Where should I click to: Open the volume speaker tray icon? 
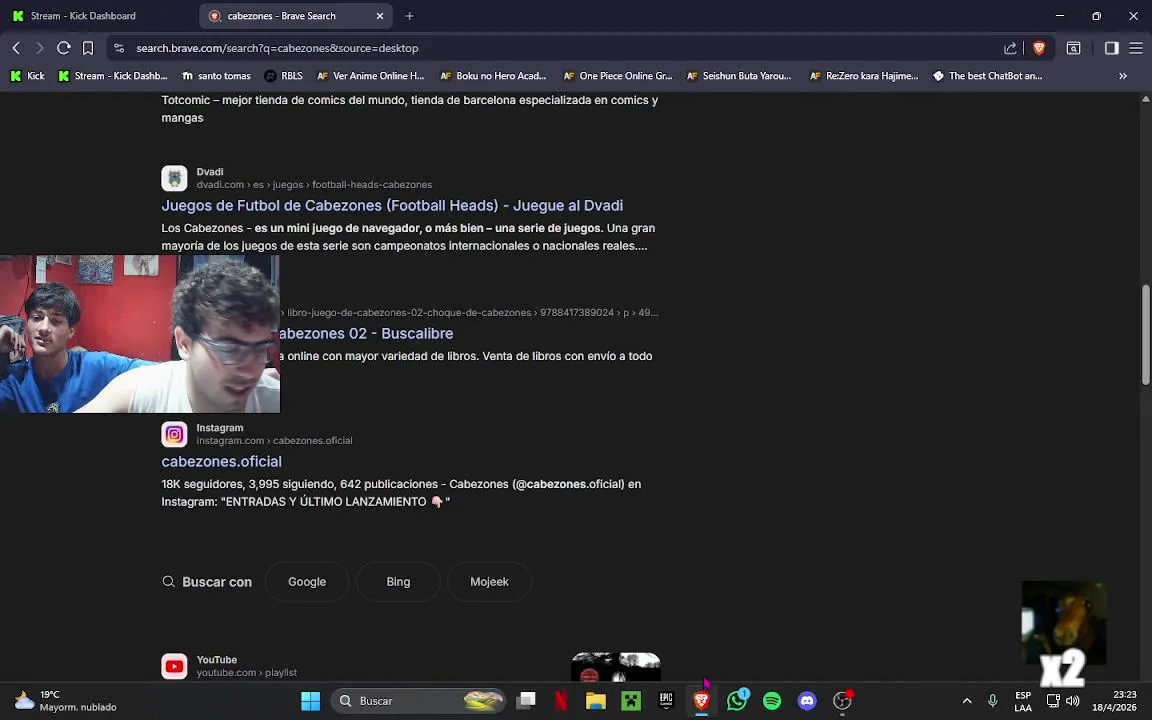(x=1073, y=701)
